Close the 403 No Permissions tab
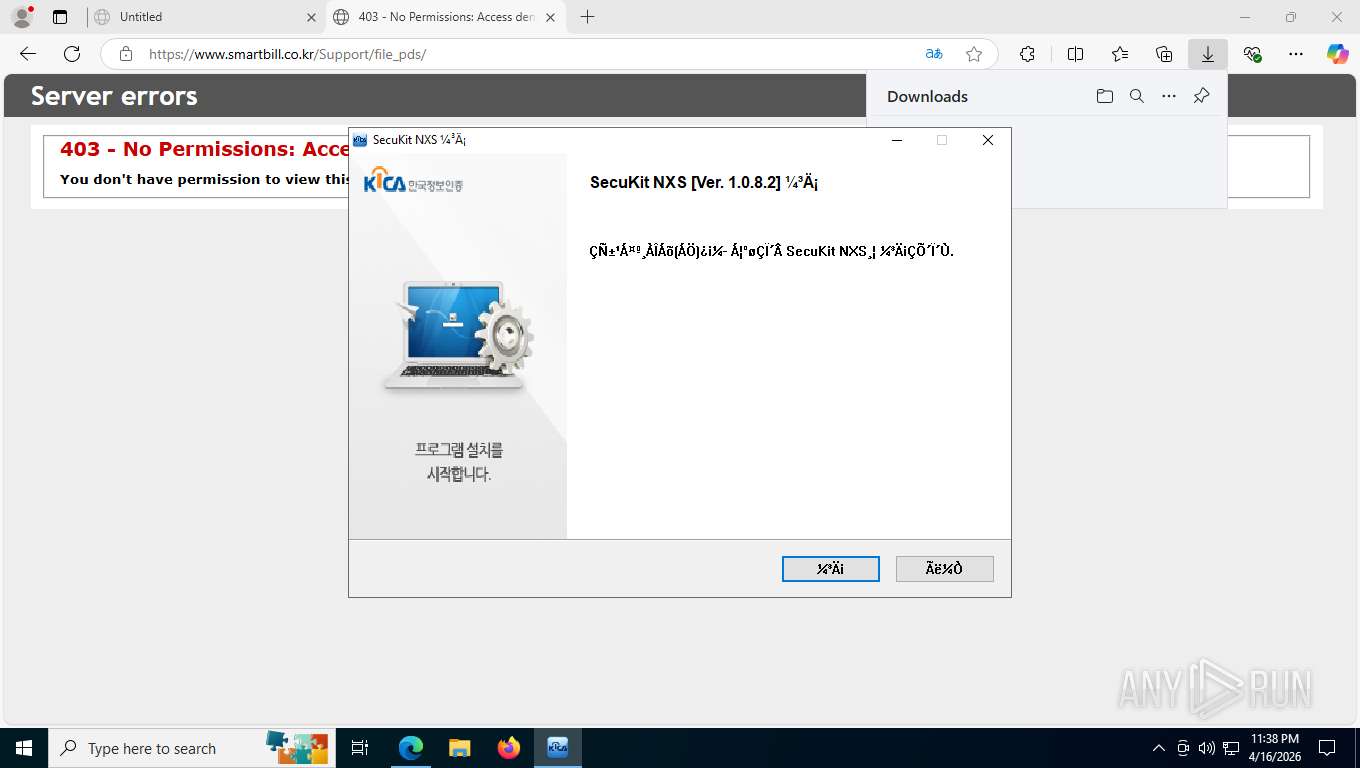 [x=550, y=17]
